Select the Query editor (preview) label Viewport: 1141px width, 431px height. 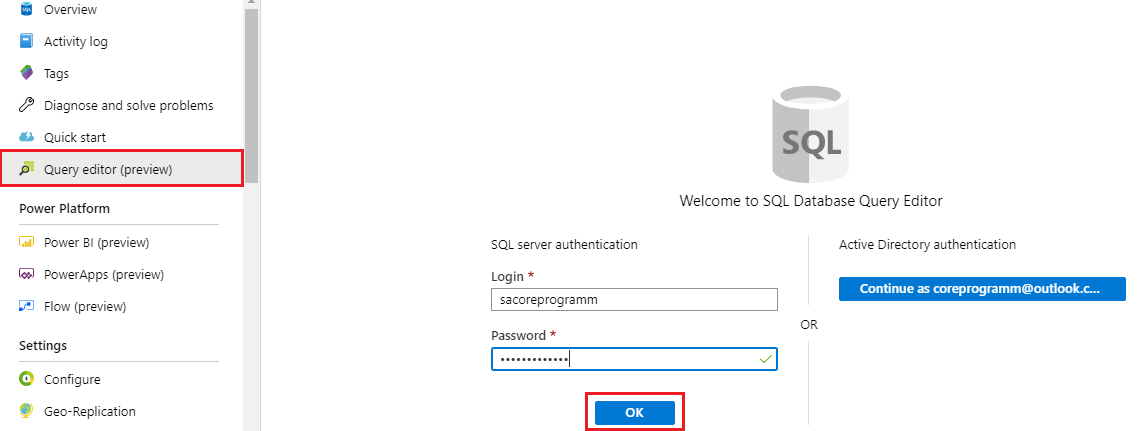[108, 169]
